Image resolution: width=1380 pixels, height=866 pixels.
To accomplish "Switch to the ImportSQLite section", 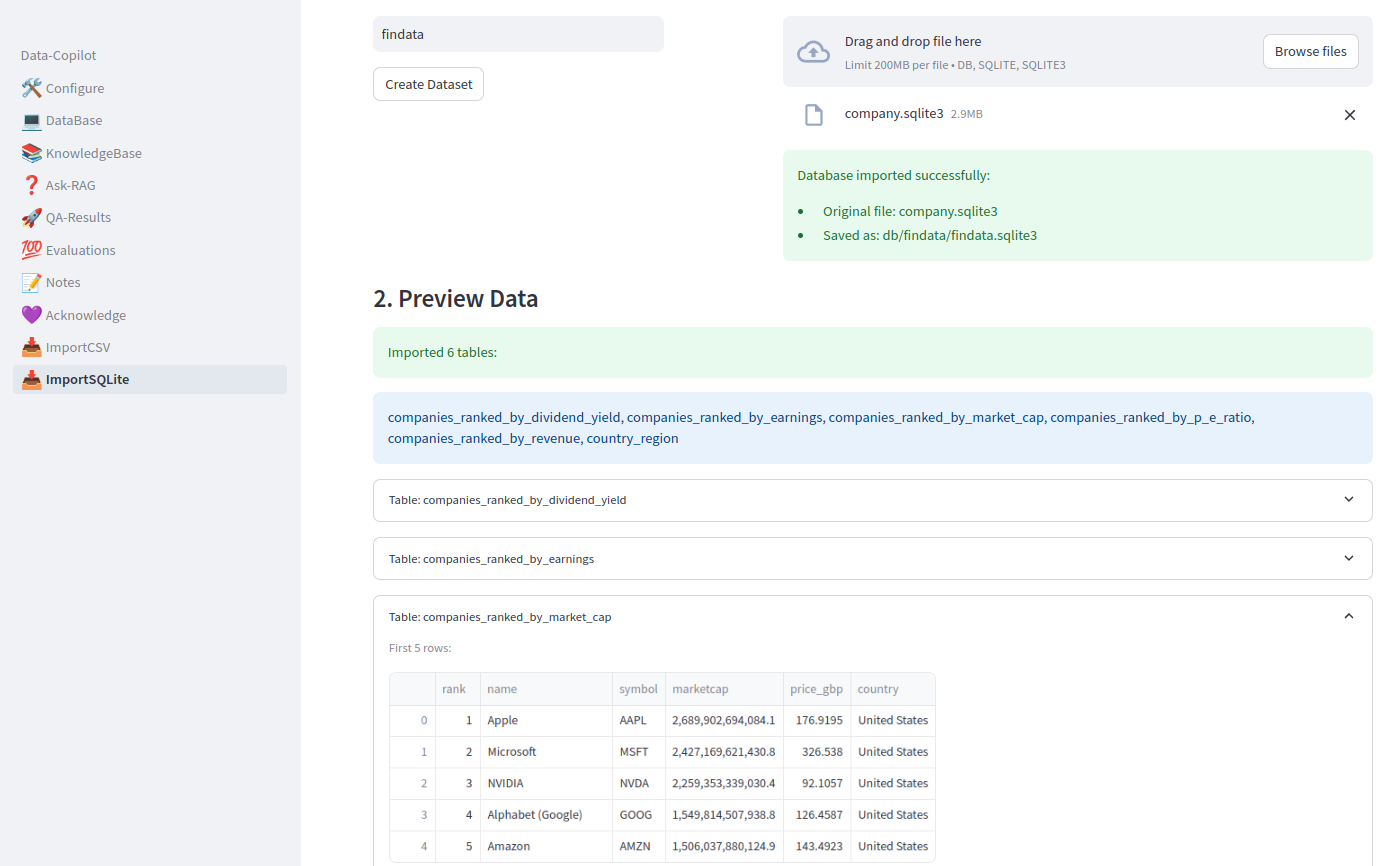I will (x=86, y=379).
